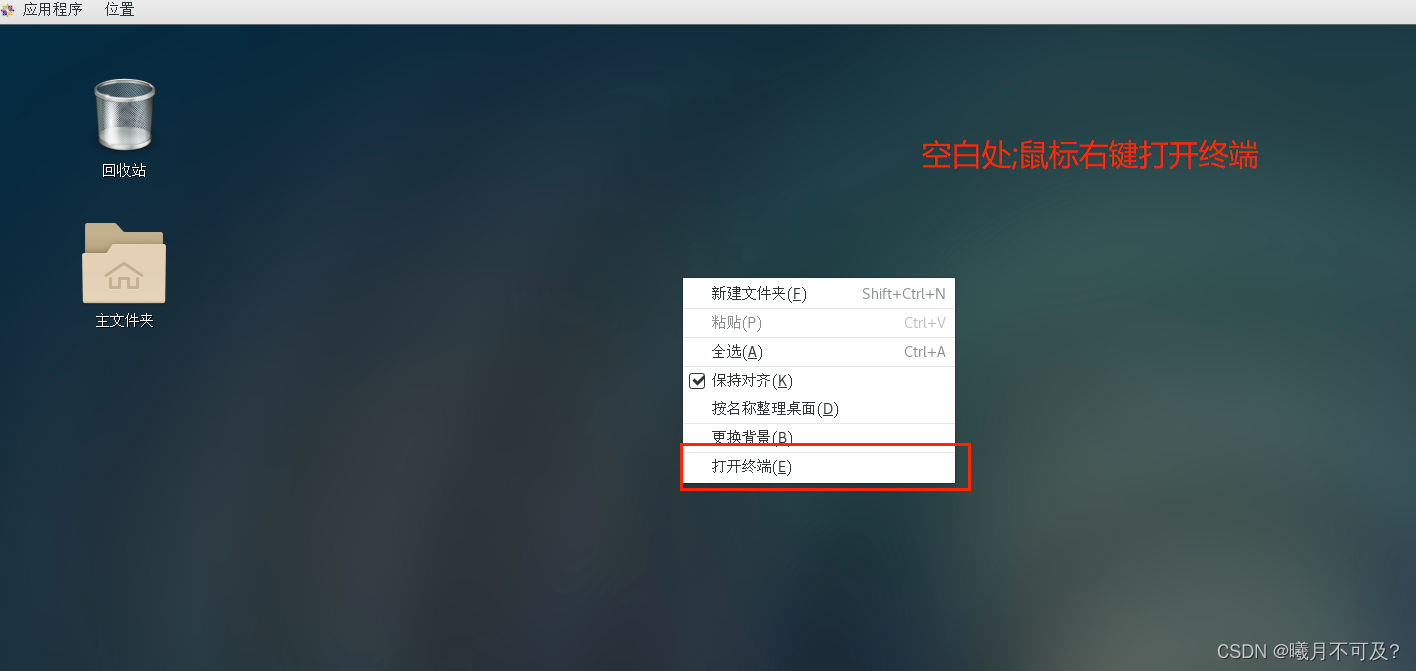
Task: Click the greyed-out 粘贴(P) paste entry
Action: [818, 323]
